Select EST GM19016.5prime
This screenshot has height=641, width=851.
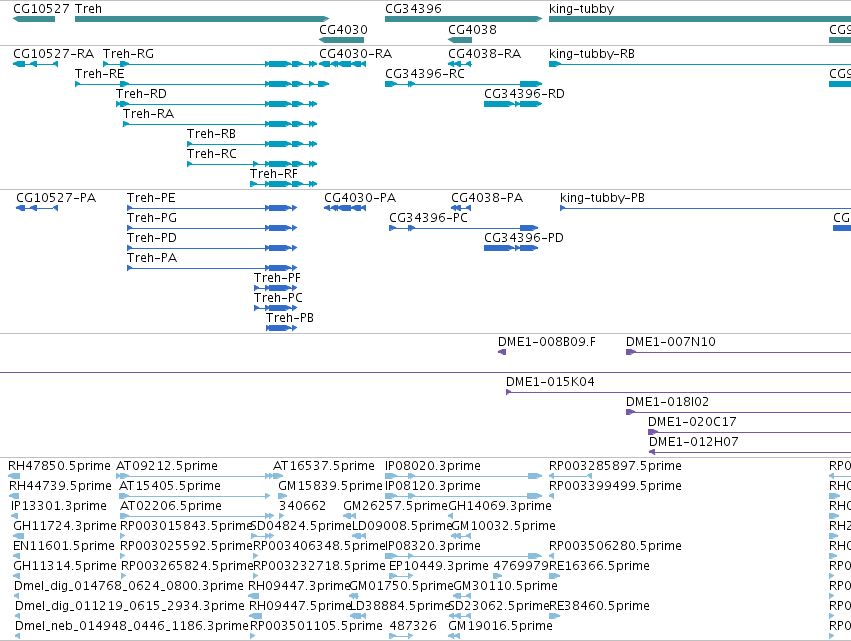(454, 636)
